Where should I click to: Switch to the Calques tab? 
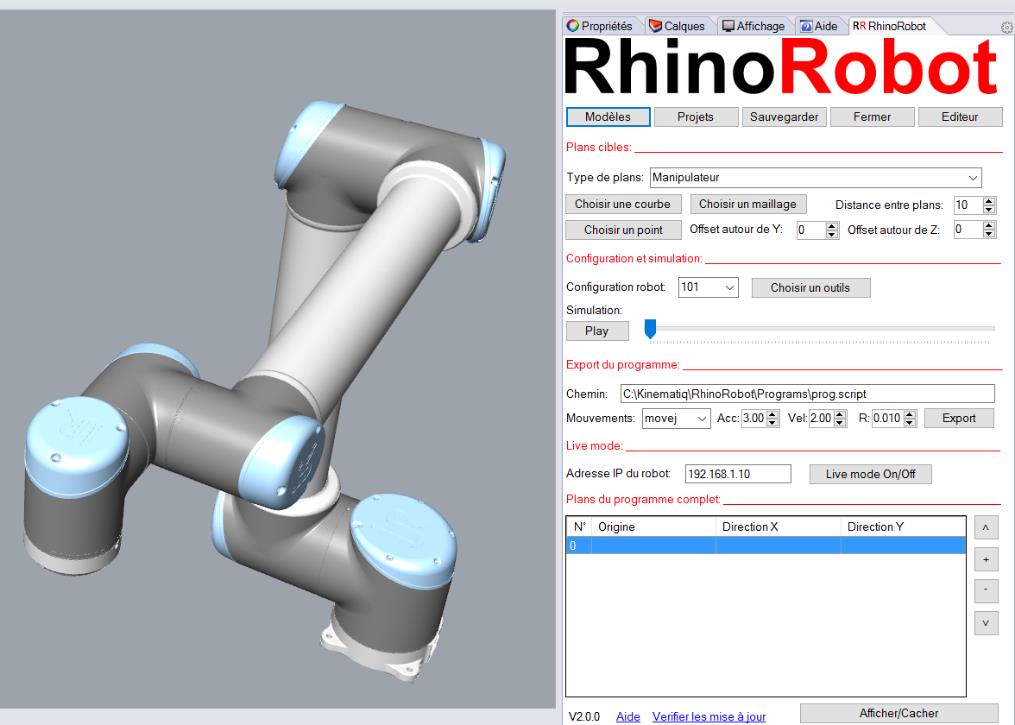691,25
